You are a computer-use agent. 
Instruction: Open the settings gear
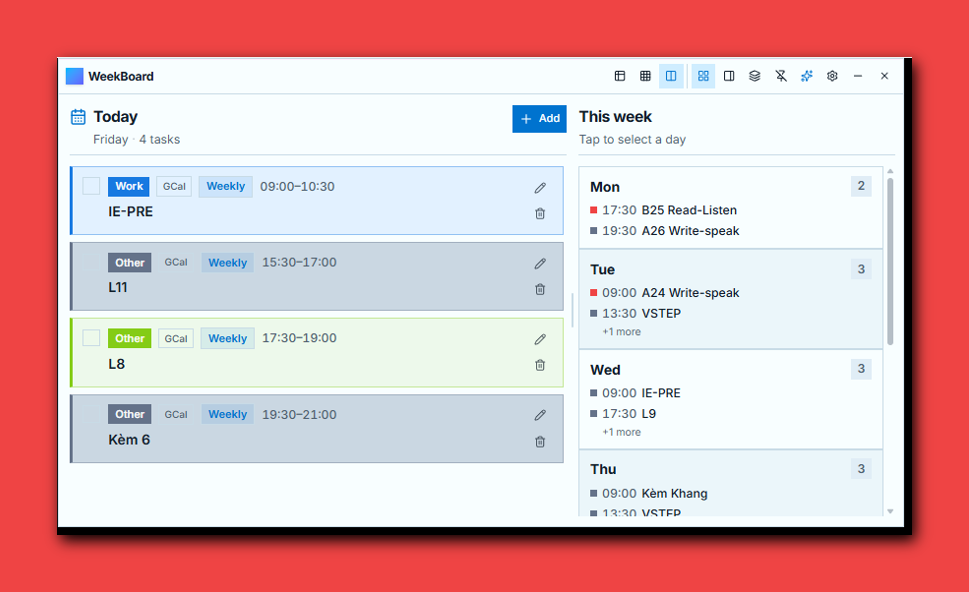pos(832,76)
